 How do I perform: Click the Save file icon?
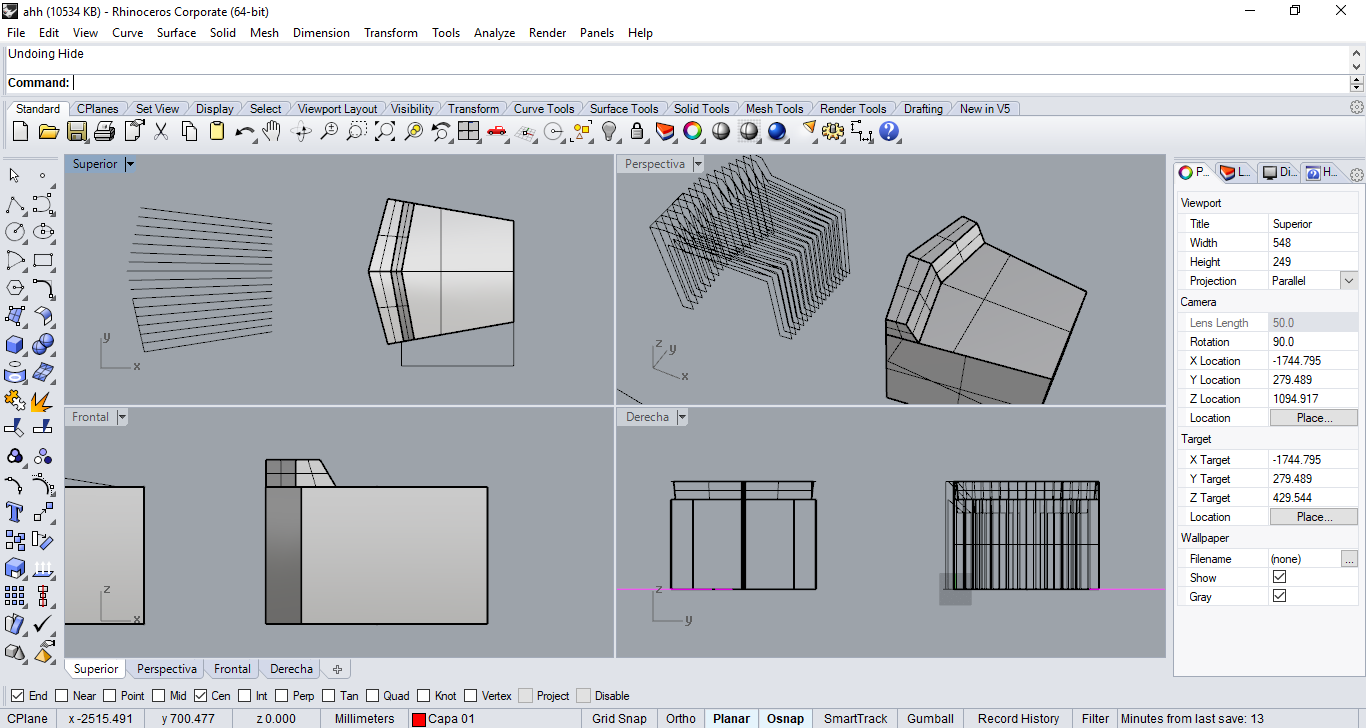[77, 131]
